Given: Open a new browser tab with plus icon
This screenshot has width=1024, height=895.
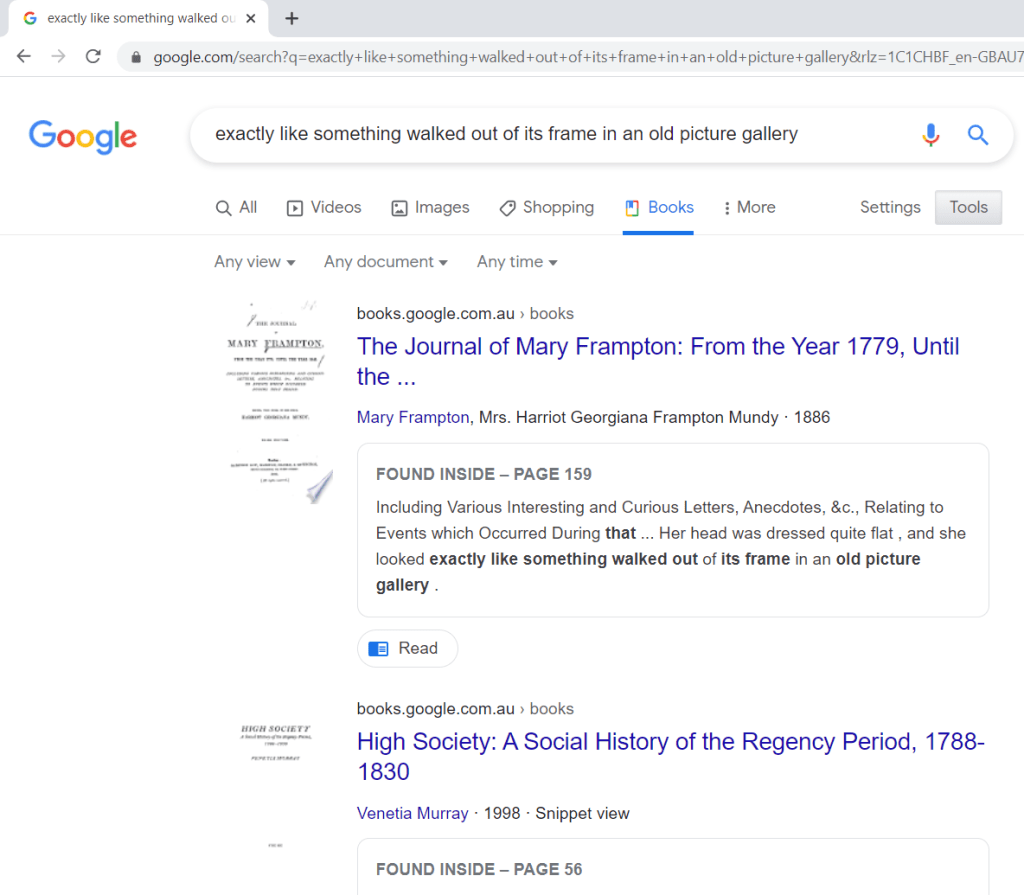Looking at the screenshot, I should point(292,18).
